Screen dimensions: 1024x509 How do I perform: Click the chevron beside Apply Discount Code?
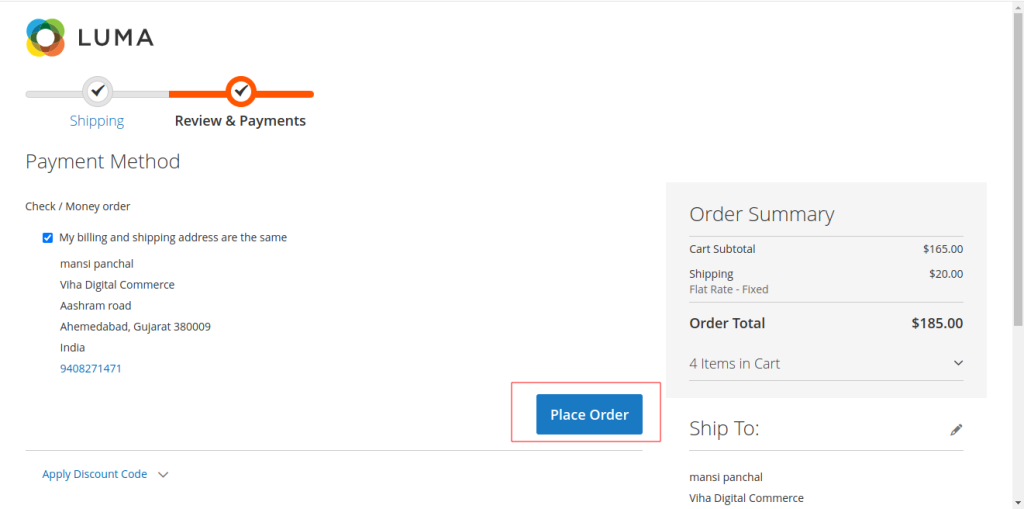coord(163,474)
